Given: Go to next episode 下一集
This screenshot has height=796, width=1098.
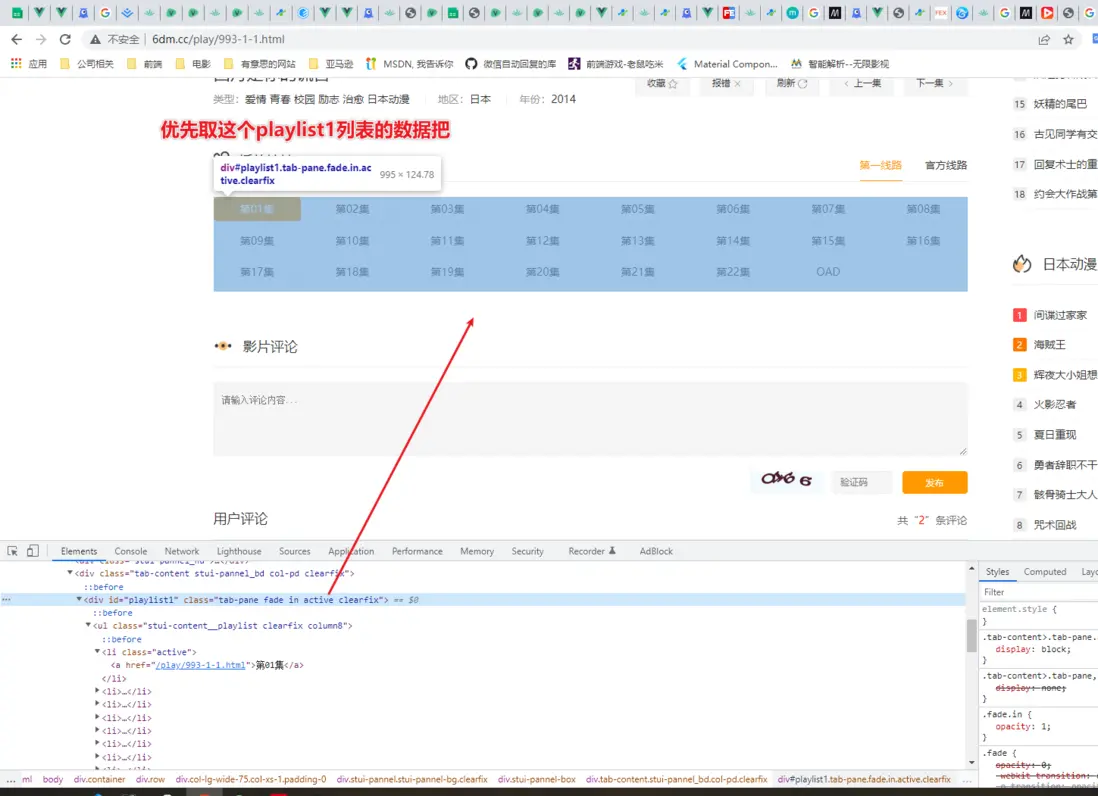Looking at the screenshot, I should [x=934, y=83].
